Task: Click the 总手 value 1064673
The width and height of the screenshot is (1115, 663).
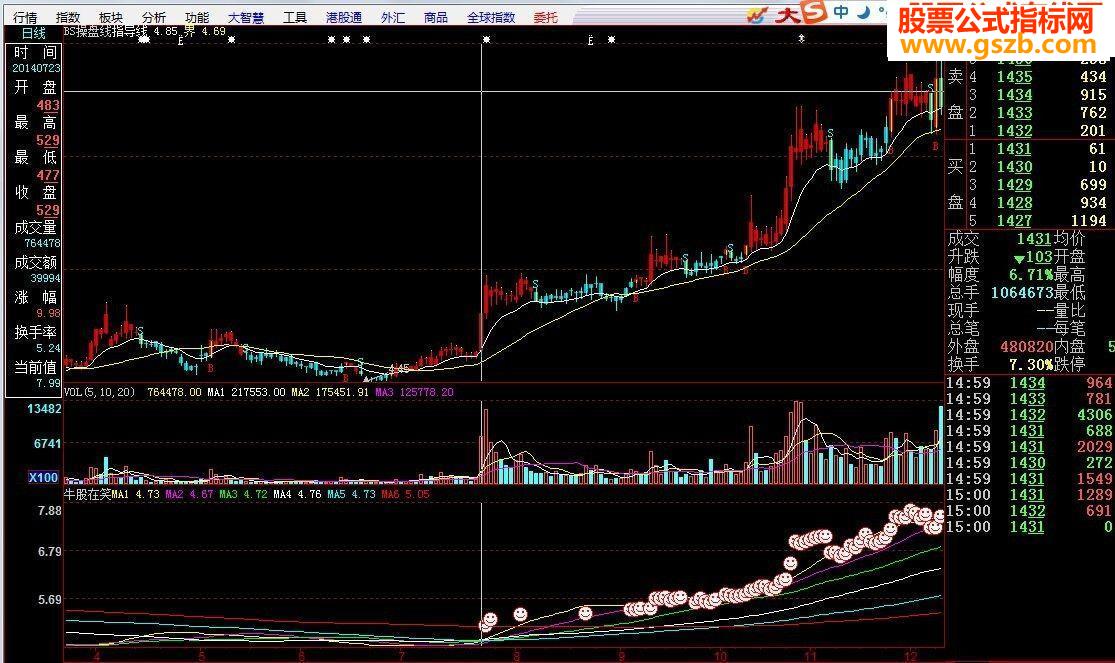Action: click(1022, 292)
